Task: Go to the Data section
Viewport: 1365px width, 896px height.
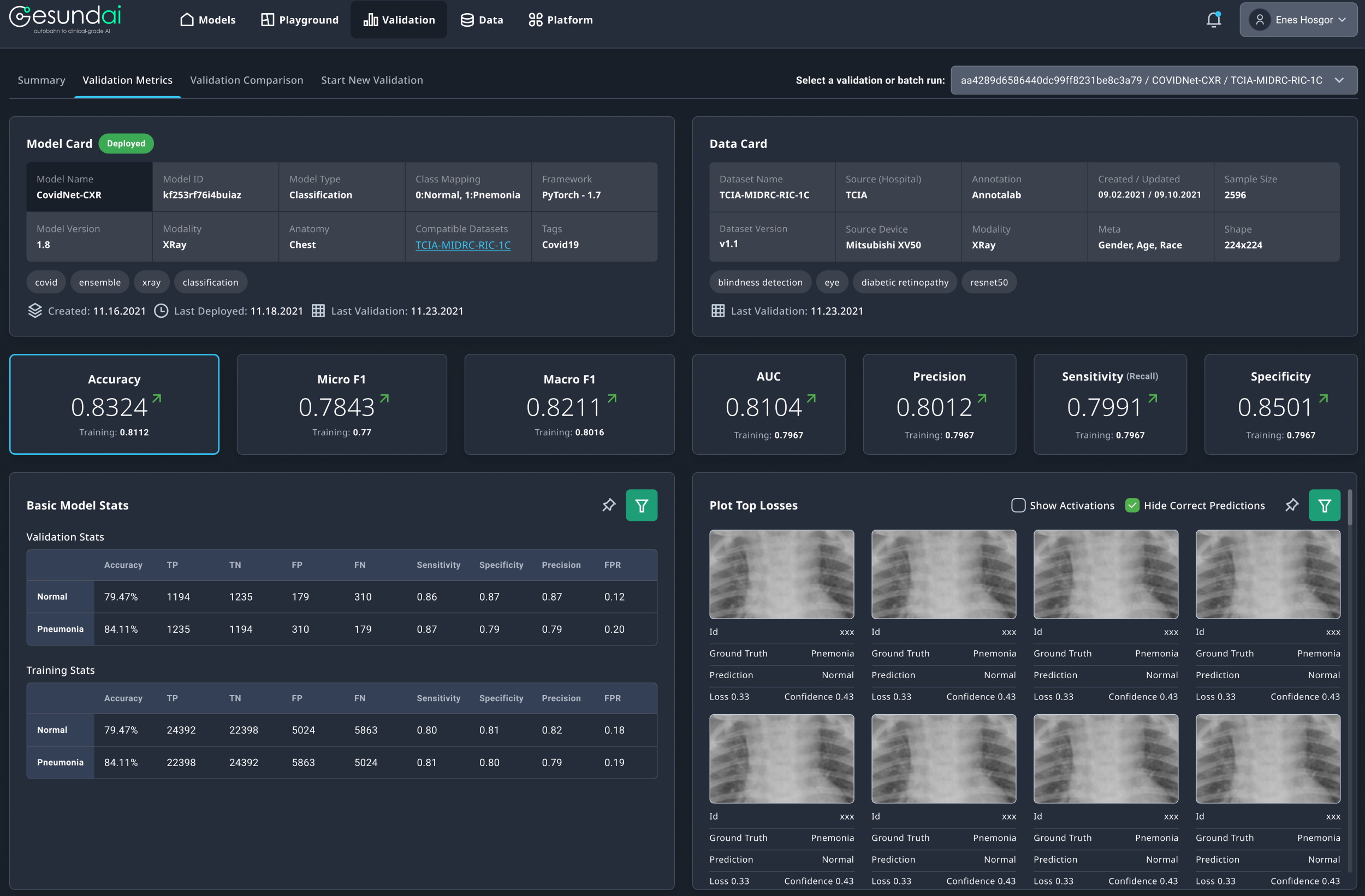Action: pos(482,20)
